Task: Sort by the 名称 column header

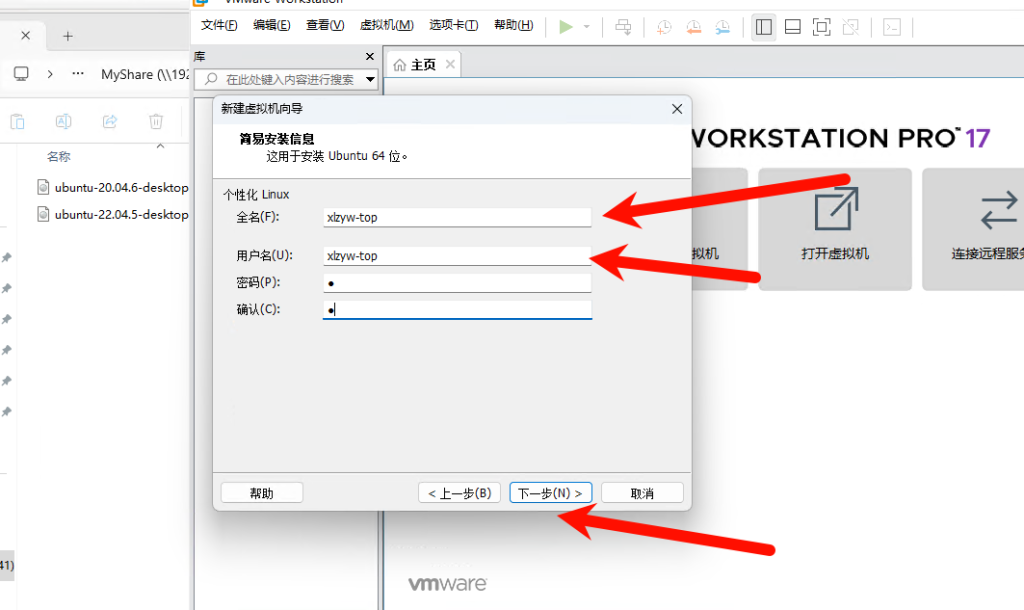Action: [x=59, y=157]
